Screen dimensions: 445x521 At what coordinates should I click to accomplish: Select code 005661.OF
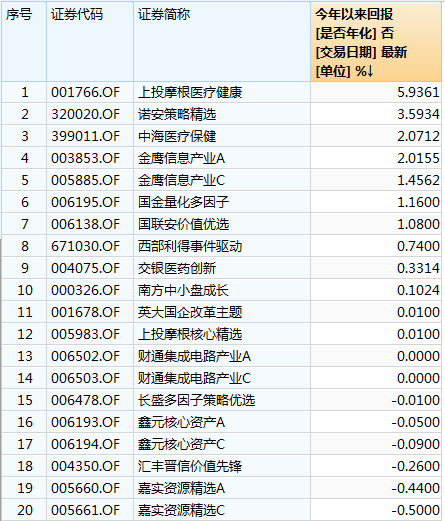(85, 510)
